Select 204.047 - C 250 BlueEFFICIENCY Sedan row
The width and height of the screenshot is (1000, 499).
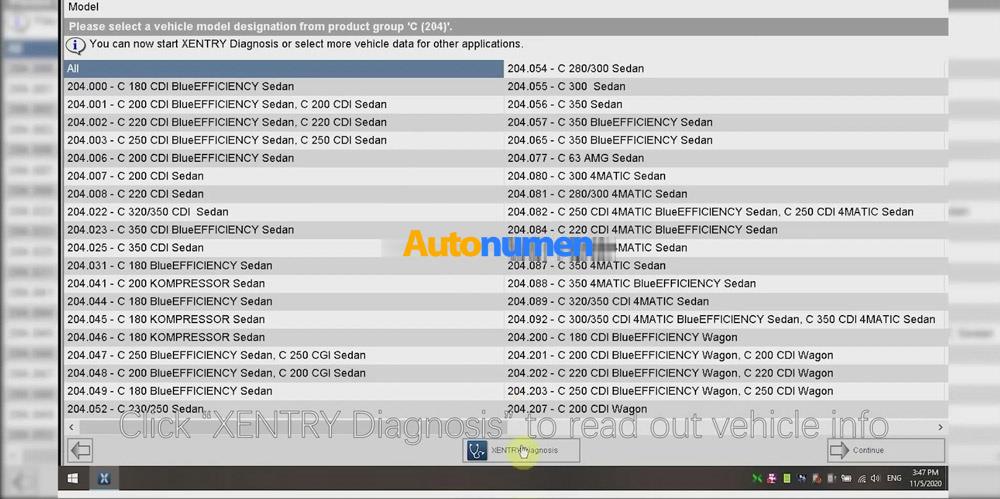click(x=284, y=355)
